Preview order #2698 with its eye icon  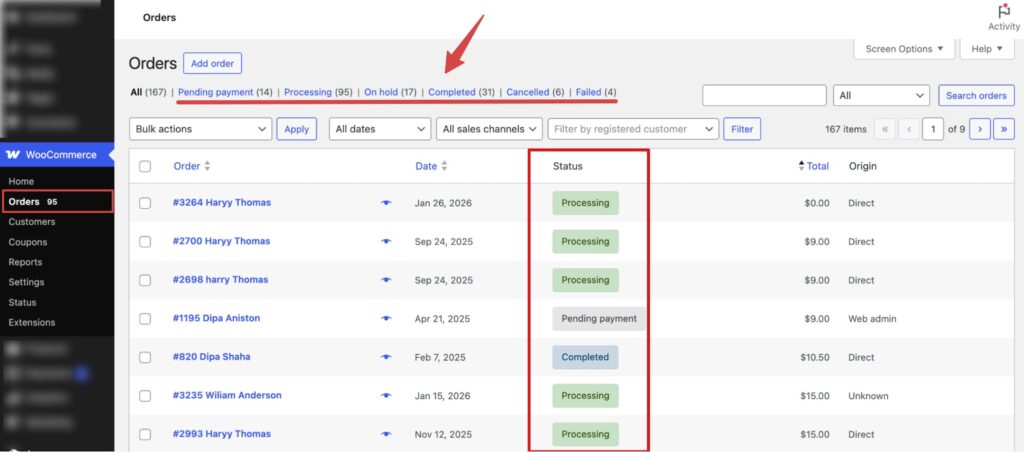pyautogui.click(x=386, y=280)
